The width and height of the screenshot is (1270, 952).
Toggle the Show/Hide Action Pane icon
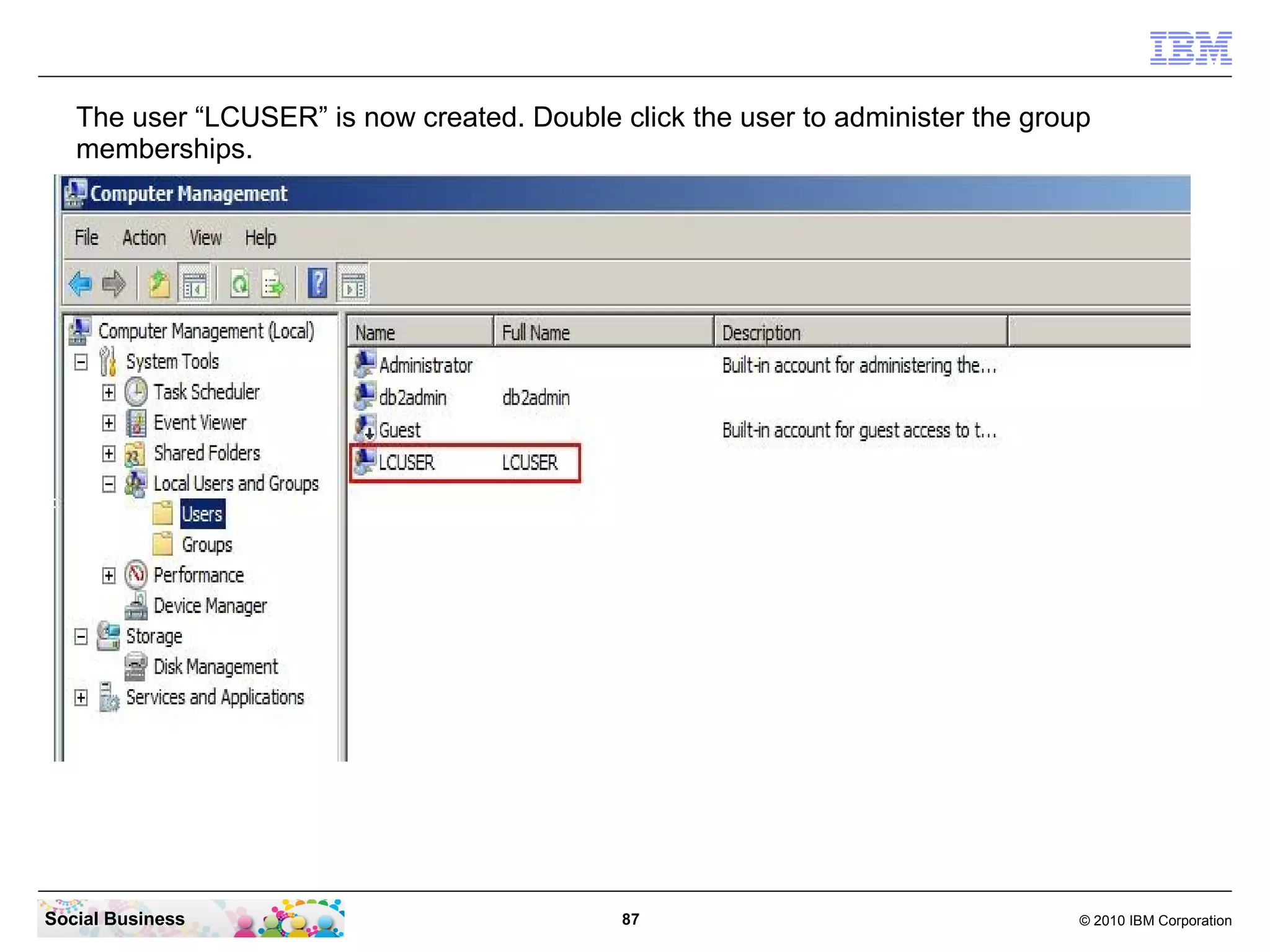point(353,284)
